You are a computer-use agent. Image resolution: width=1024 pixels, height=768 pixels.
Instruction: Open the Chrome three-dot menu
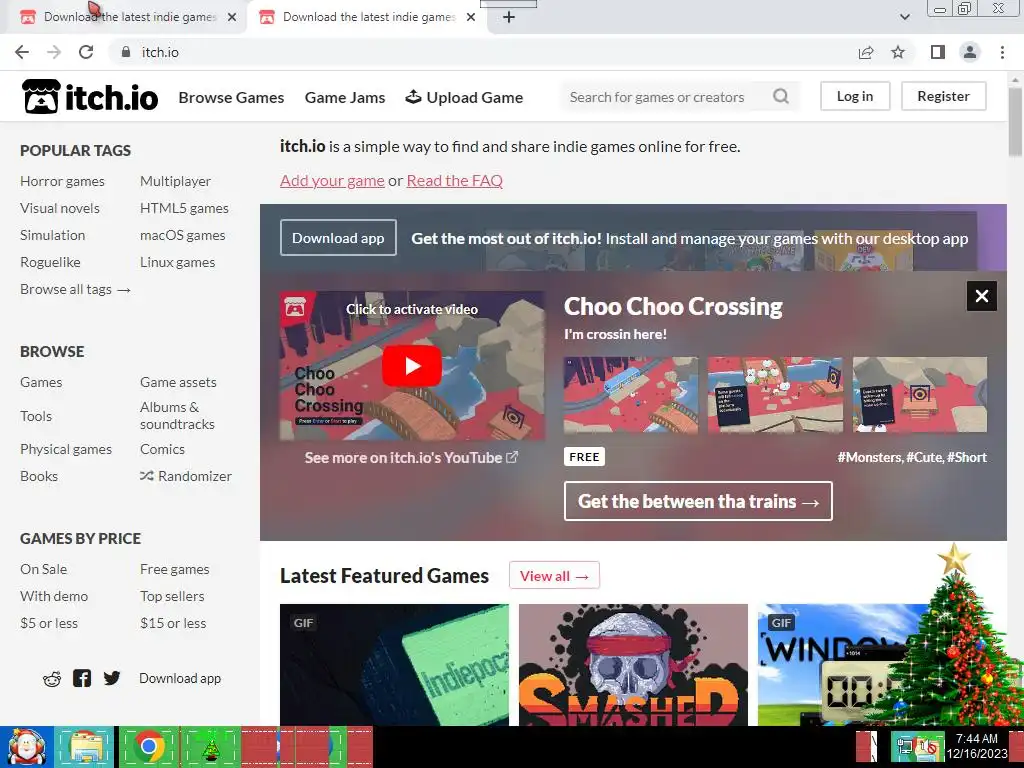tap(1002, 52)
